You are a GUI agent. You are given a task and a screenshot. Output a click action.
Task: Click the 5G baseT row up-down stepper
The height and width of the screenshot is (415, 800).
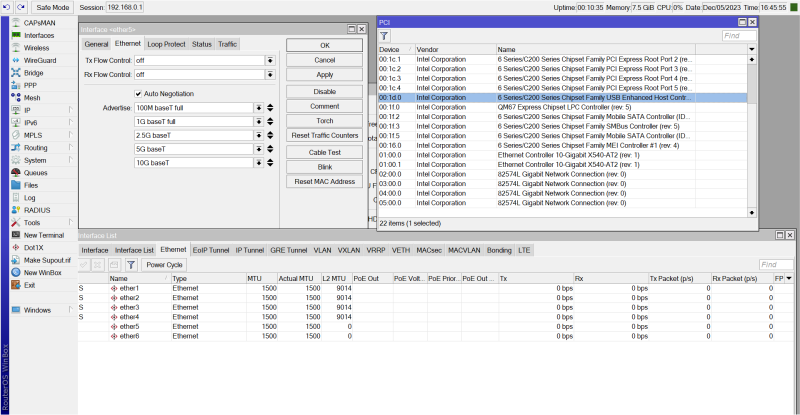point(270,149)
